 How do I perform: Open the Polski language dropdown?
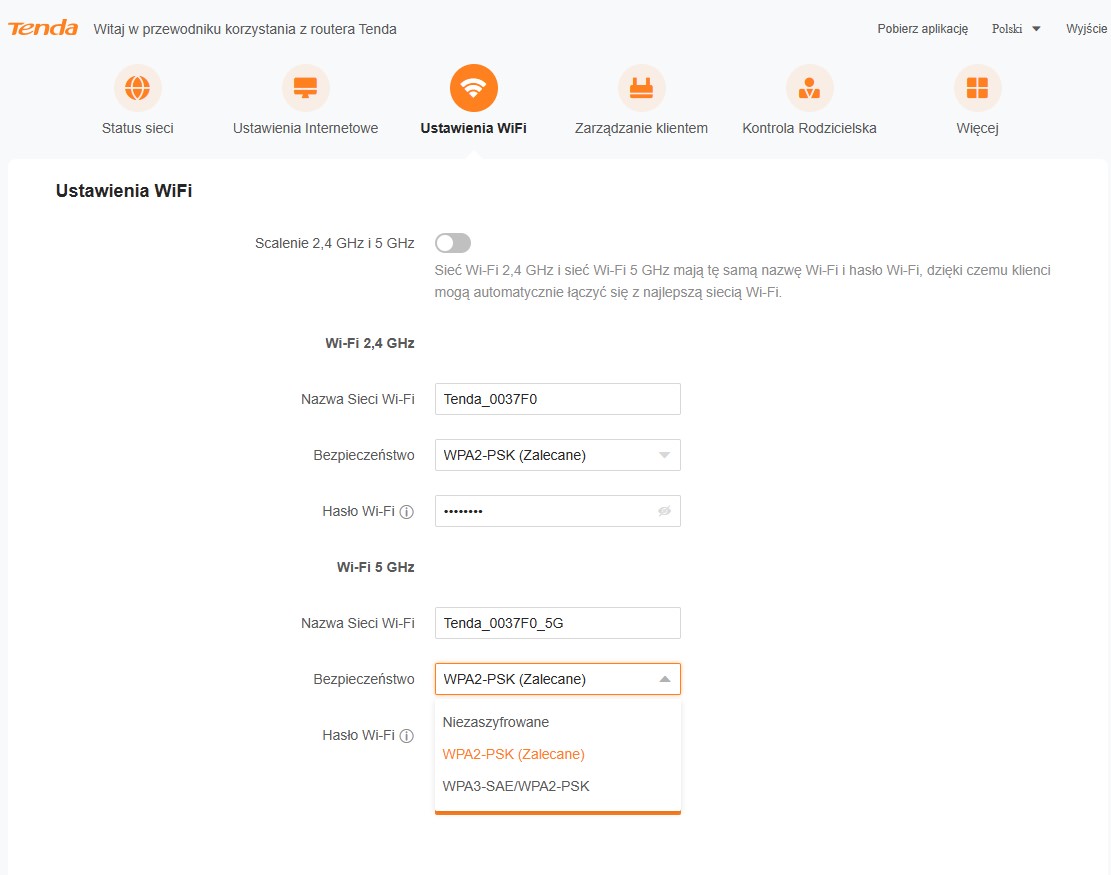(1016, 29)
